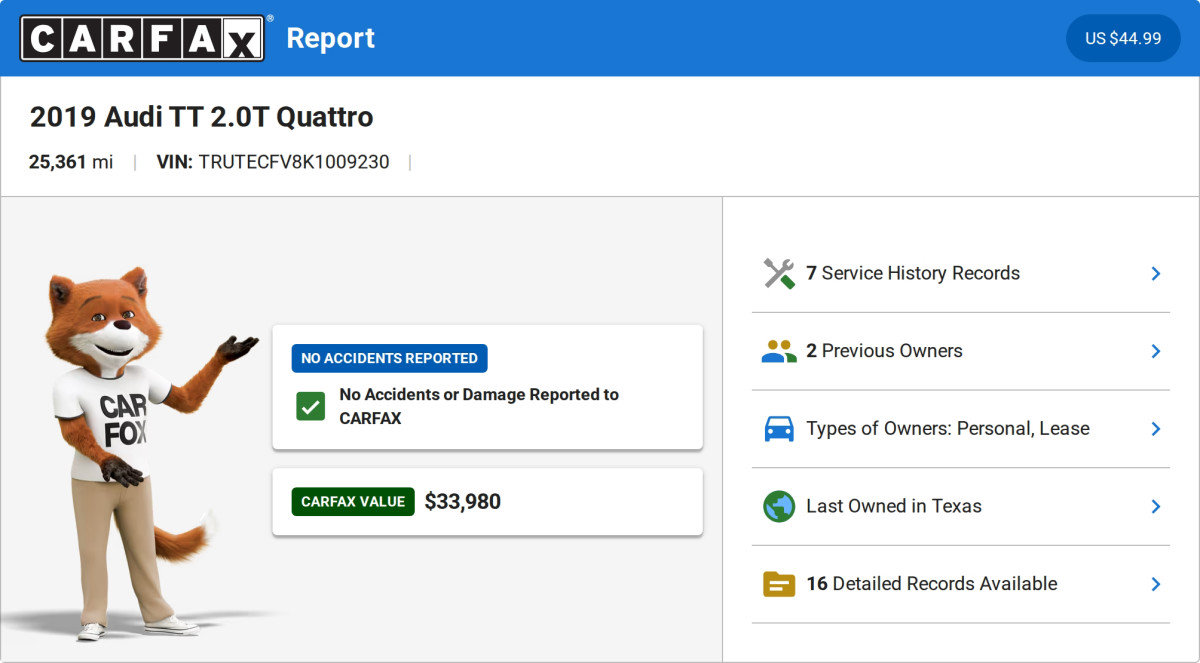The width and height of the screenshot is (1200, 663).
Task: Expand Service History Records chevron
Action: 1155,273
